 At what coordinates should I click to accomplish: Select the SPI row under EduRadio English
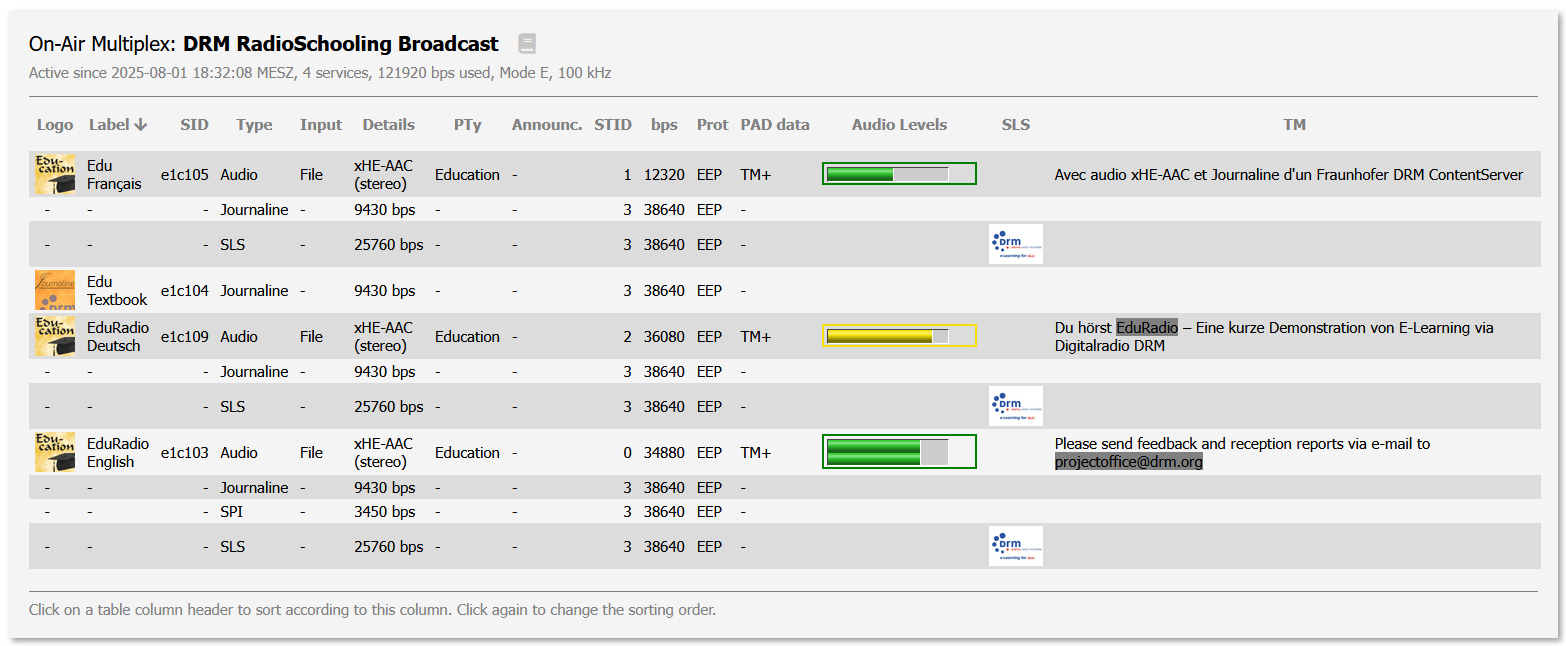pyautogui.click(x=233, y=511)
